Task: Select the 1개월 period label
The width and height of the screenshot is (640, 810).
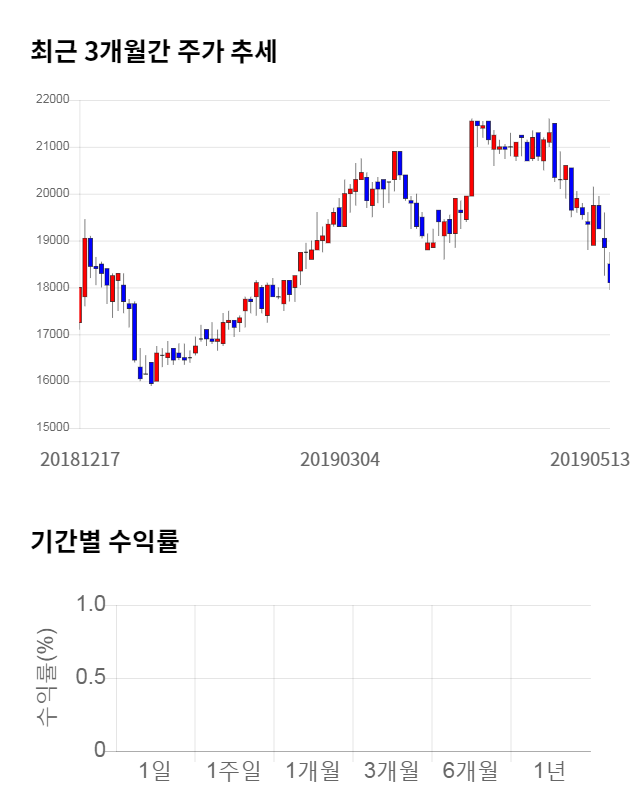Action: 313,771
